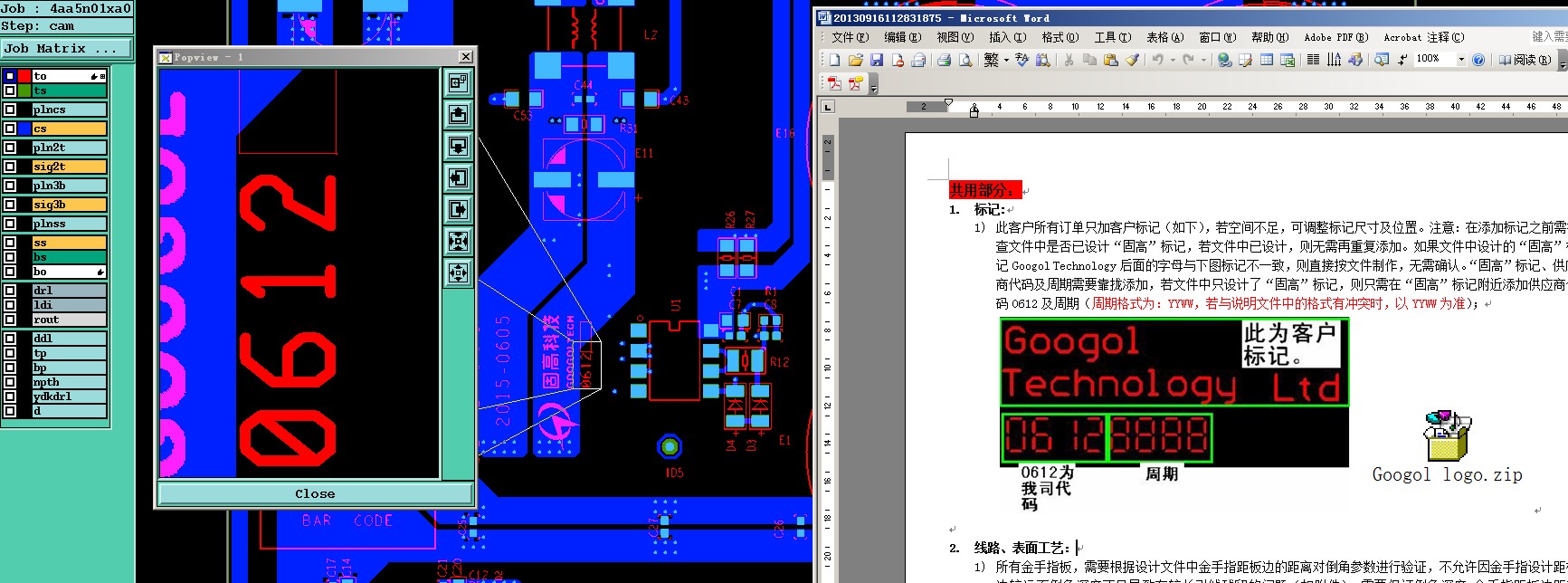1568x583 pixels.
Task: Click the New blank document icon in Word
Action: [x=834, y=60]
